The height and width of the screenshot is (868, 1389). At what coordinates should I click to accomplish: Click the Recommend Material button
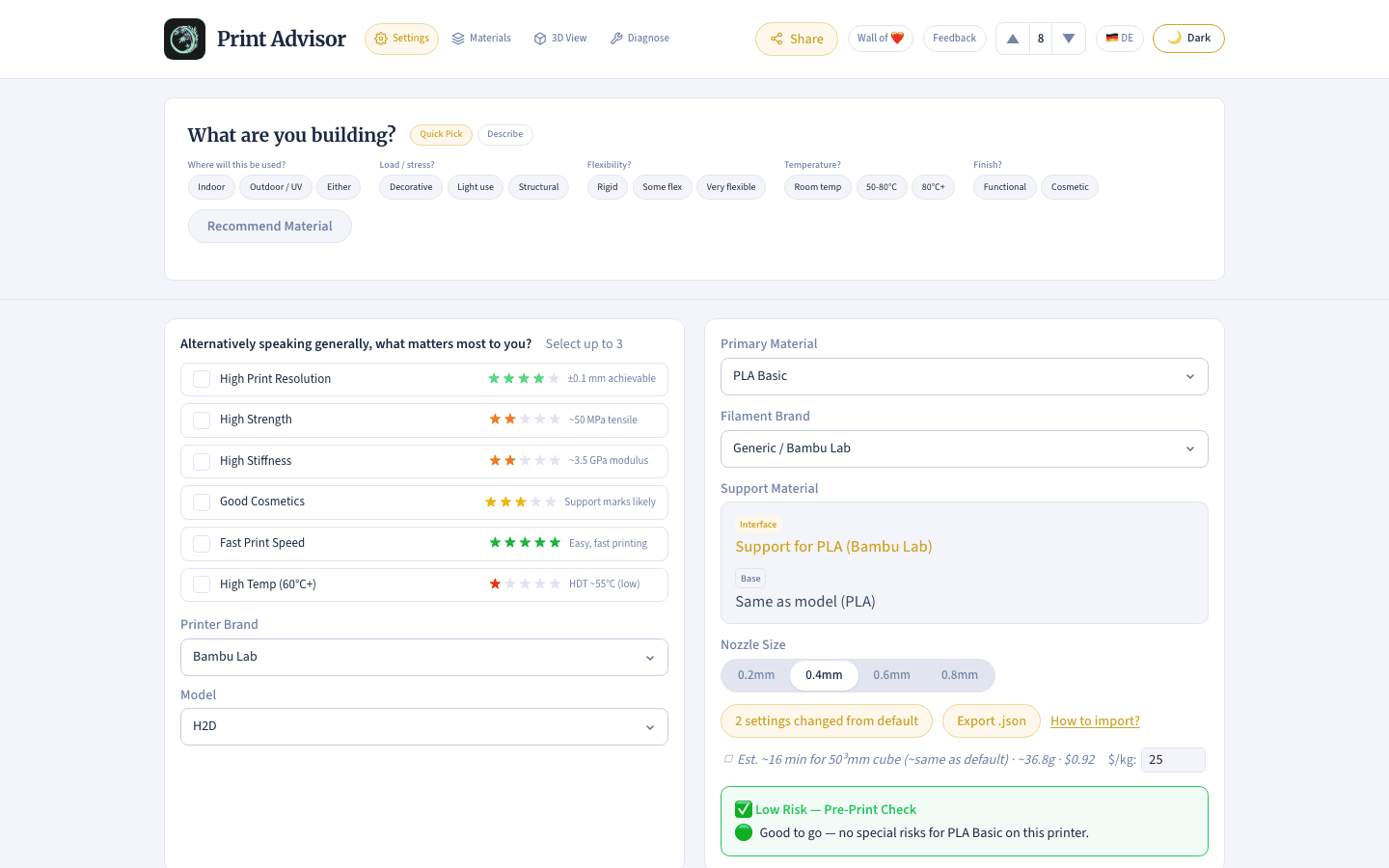click(x=269, y=226)
